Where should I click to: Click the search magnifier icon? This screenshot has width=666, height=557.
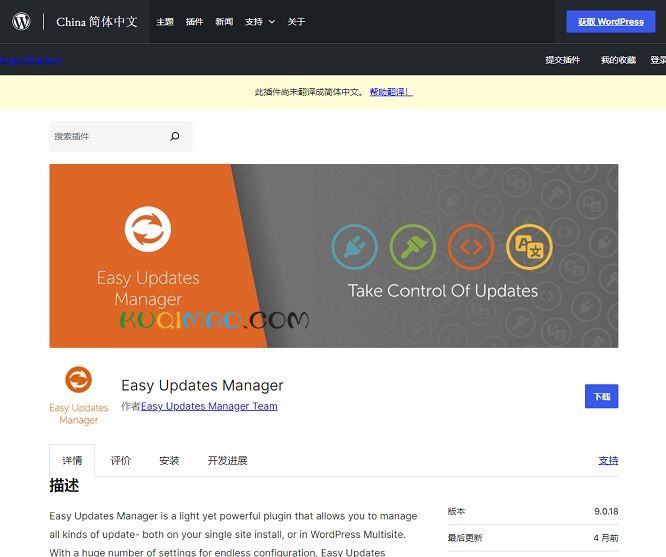(x=175, y=136)
